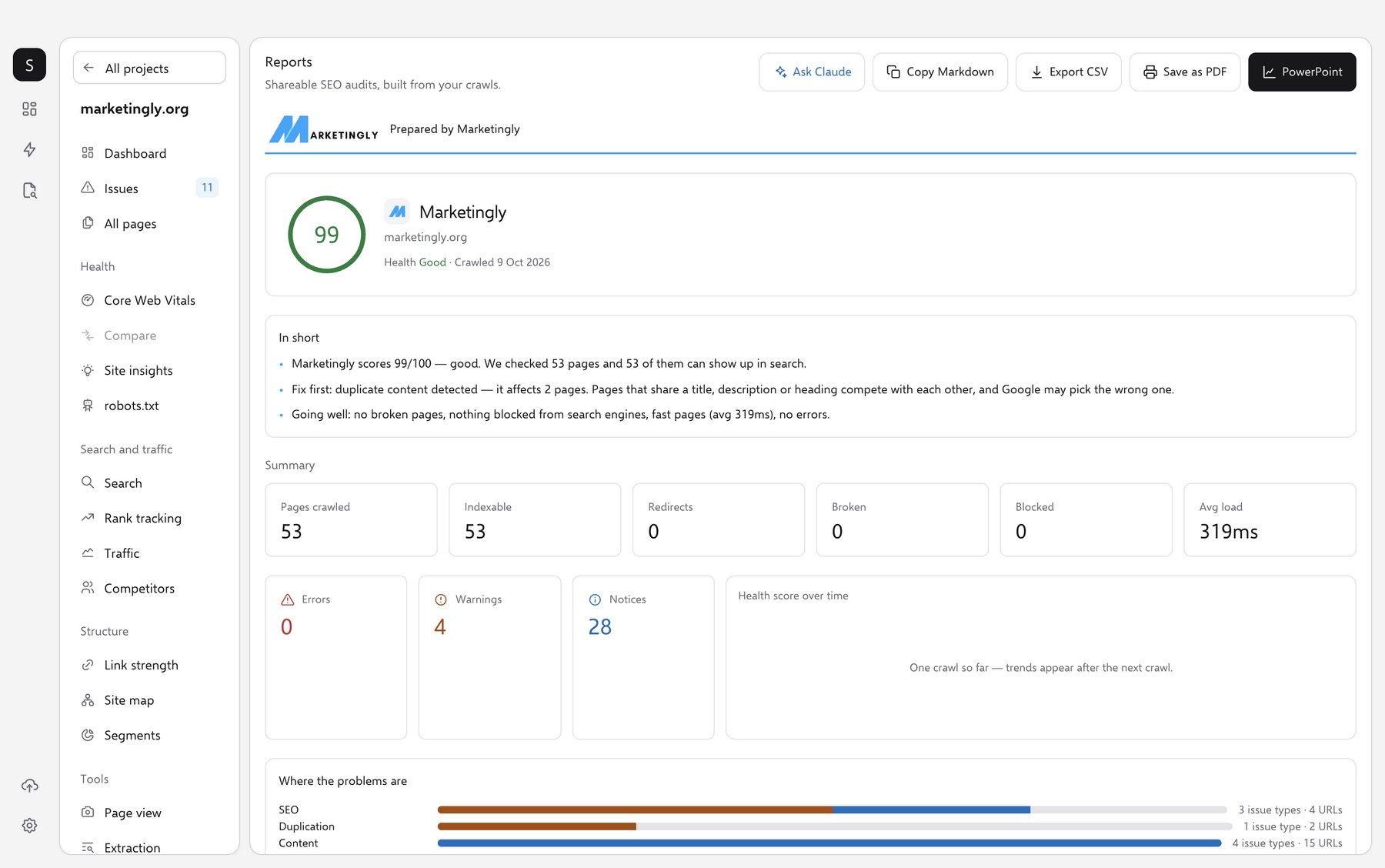Click the Notices info icon
This screenshot has width=1385, height=868.
click(x=595, y=599)
